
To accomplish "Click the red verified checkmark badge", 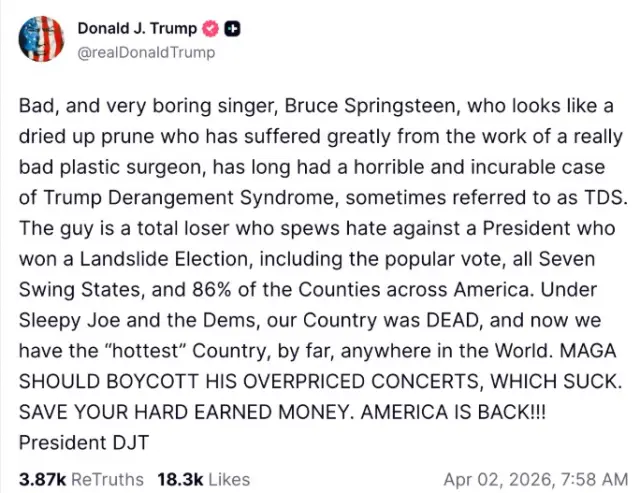I will pos(208,29).
